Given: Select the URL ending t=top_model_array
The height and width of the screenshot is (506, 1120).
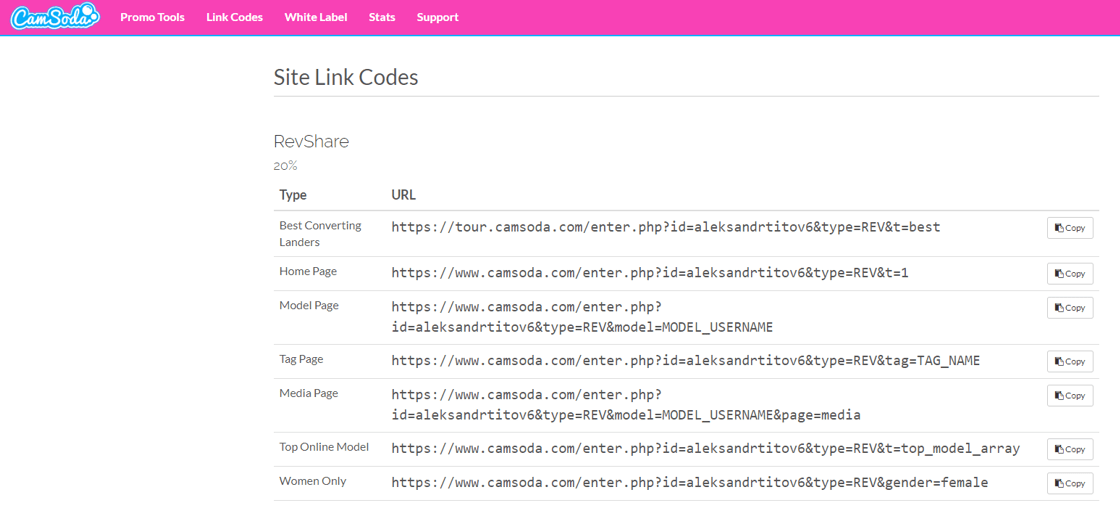Looking at the screenshot, I should (705, 448).
